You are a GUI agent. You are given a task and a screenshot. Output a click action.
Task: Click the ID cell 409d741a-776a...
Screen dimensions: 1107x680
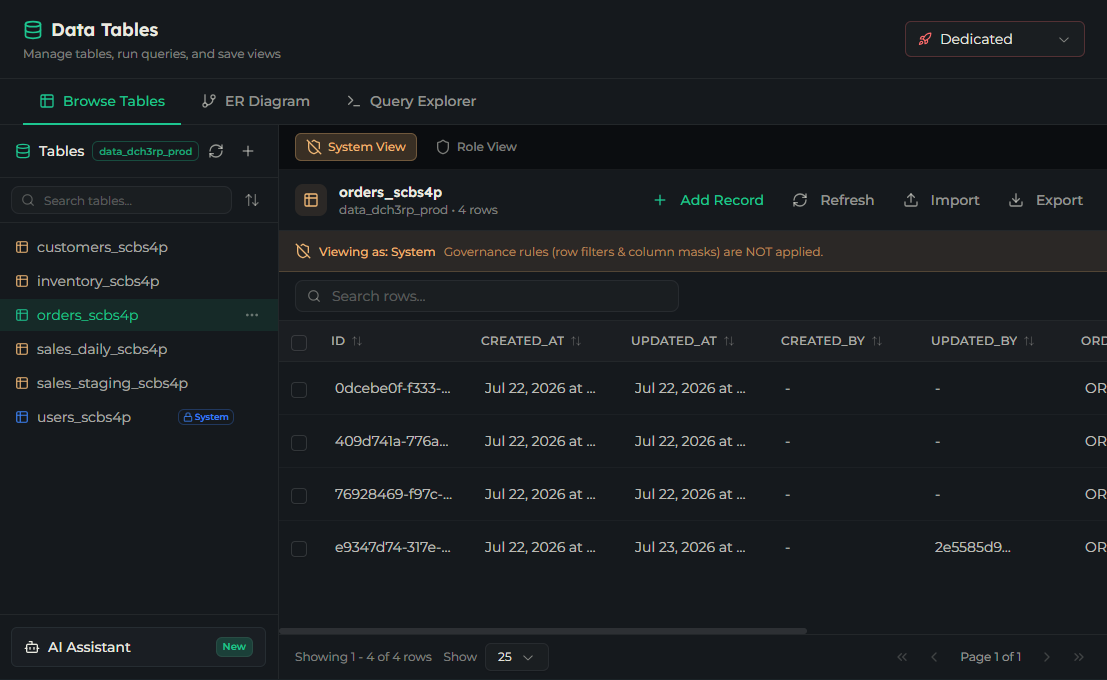tap(391, 441)
